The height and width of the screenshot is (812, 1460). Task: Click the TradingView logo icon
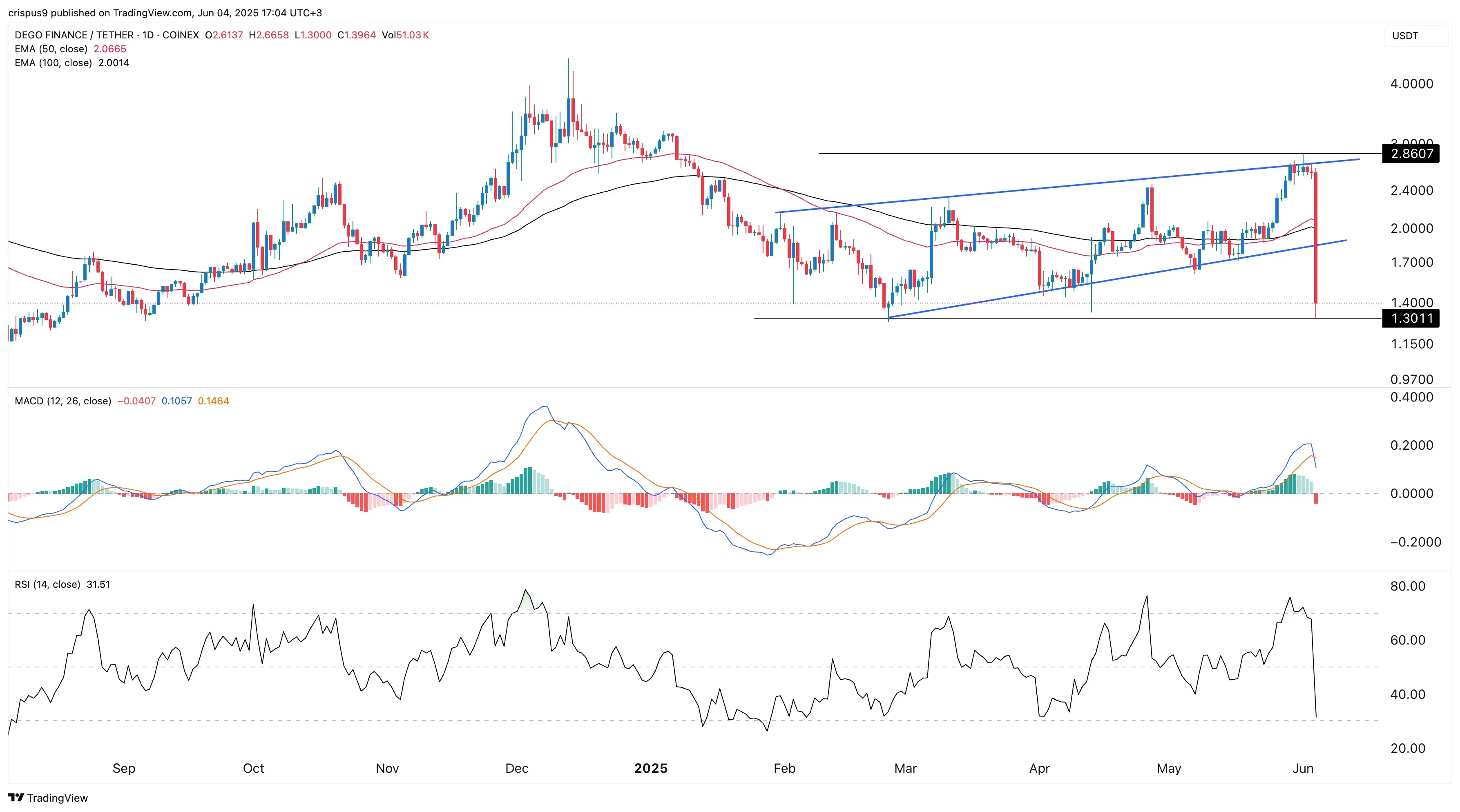click(x=16, y=797)
